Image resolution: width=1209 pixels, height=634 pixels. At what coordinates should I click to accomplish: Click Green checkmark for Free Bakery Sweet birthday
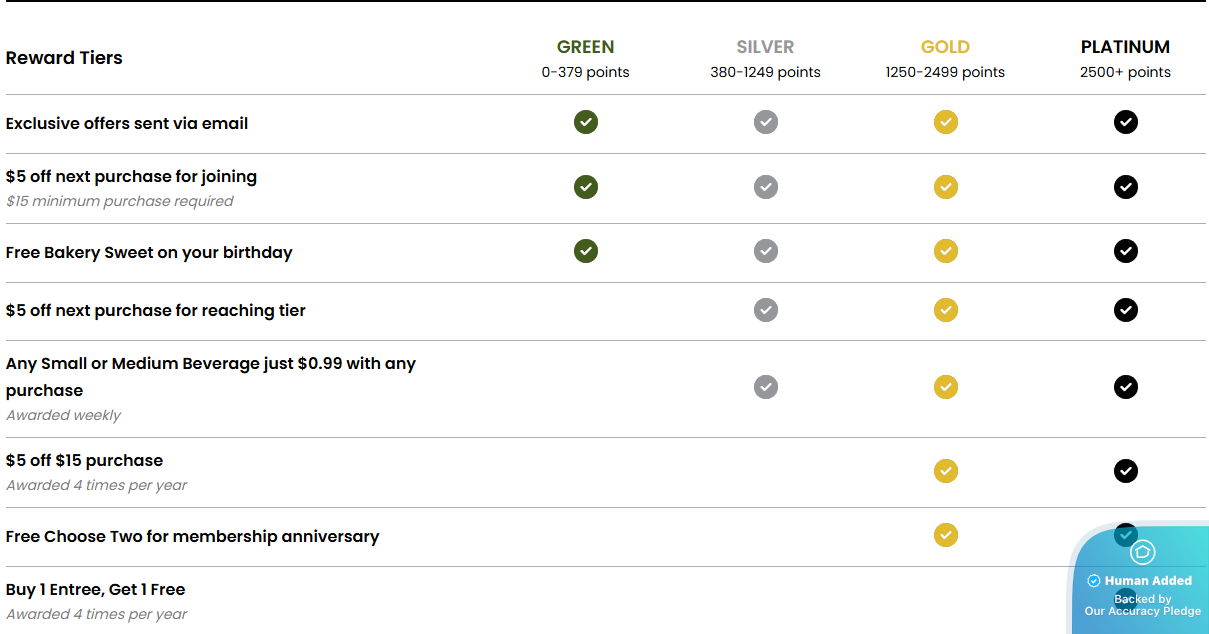click(586, 251)
